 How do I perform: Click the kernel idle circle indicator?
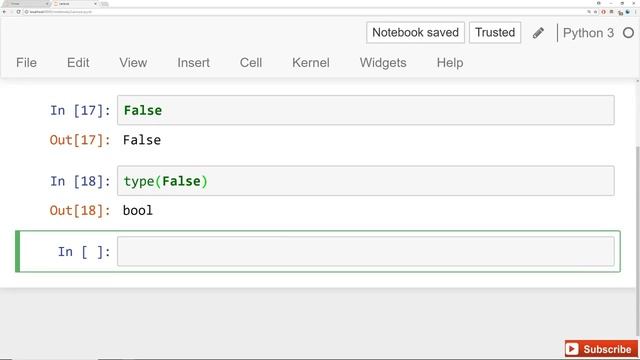coord(629,33)
